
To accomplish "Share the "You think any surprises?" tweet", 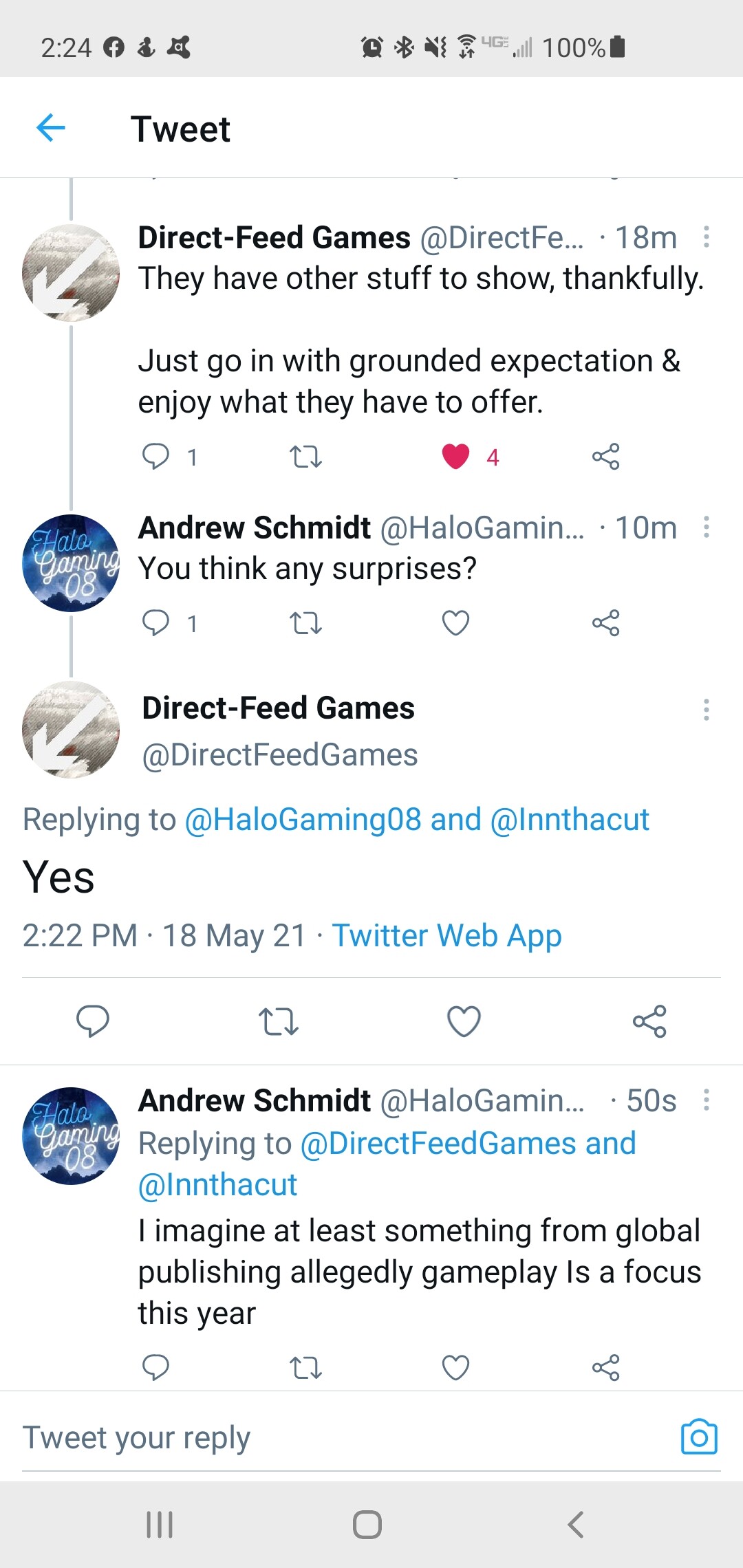I will point(605,623).
